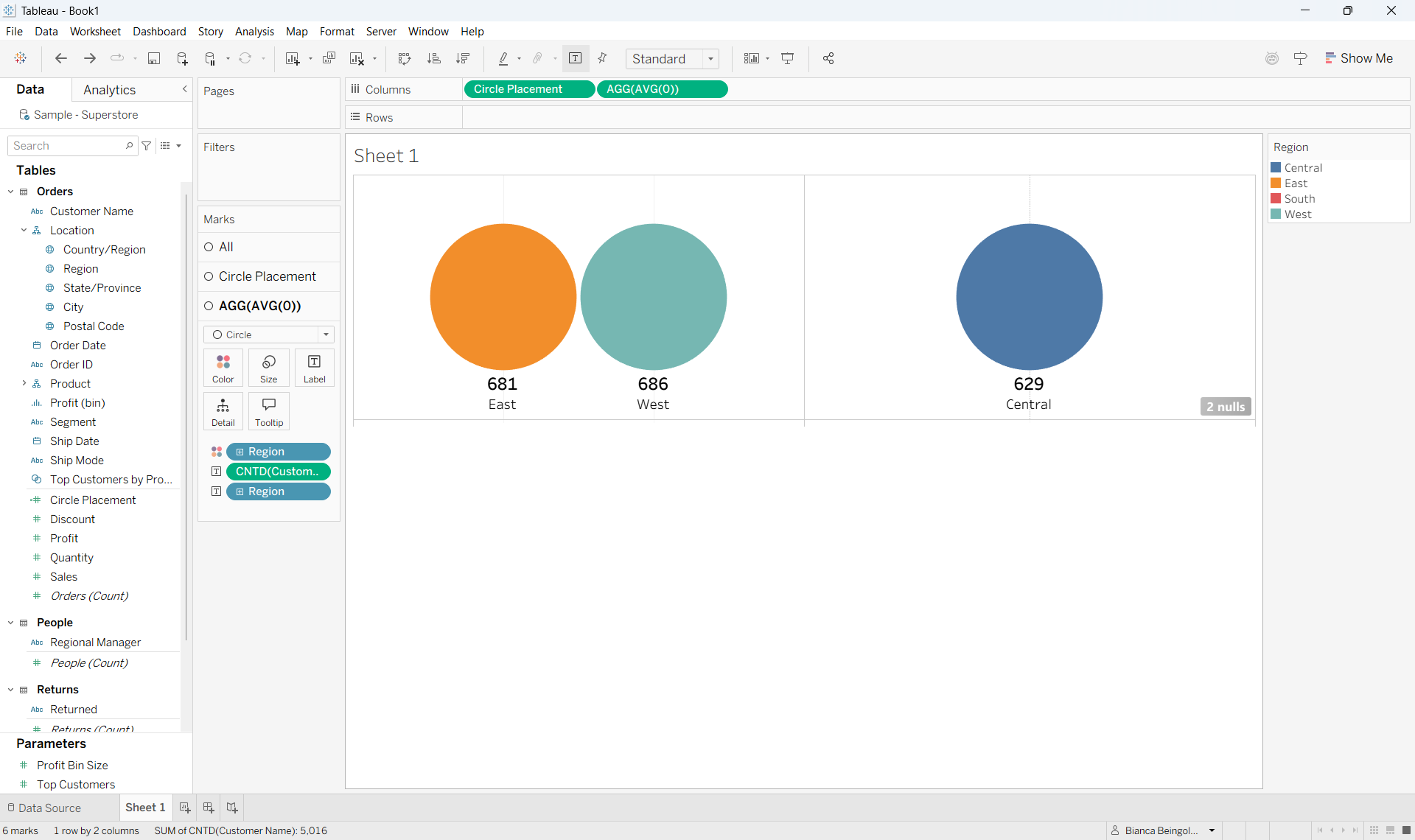
Task: Add a new data source from the toolbar
Action: 182,58
